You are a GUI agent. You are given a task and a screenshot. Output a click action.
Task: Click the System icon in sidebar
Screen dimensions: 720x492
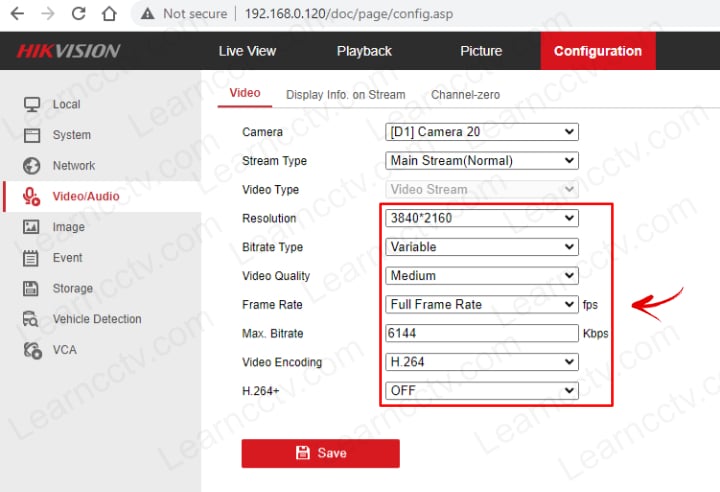pos(32,135)
